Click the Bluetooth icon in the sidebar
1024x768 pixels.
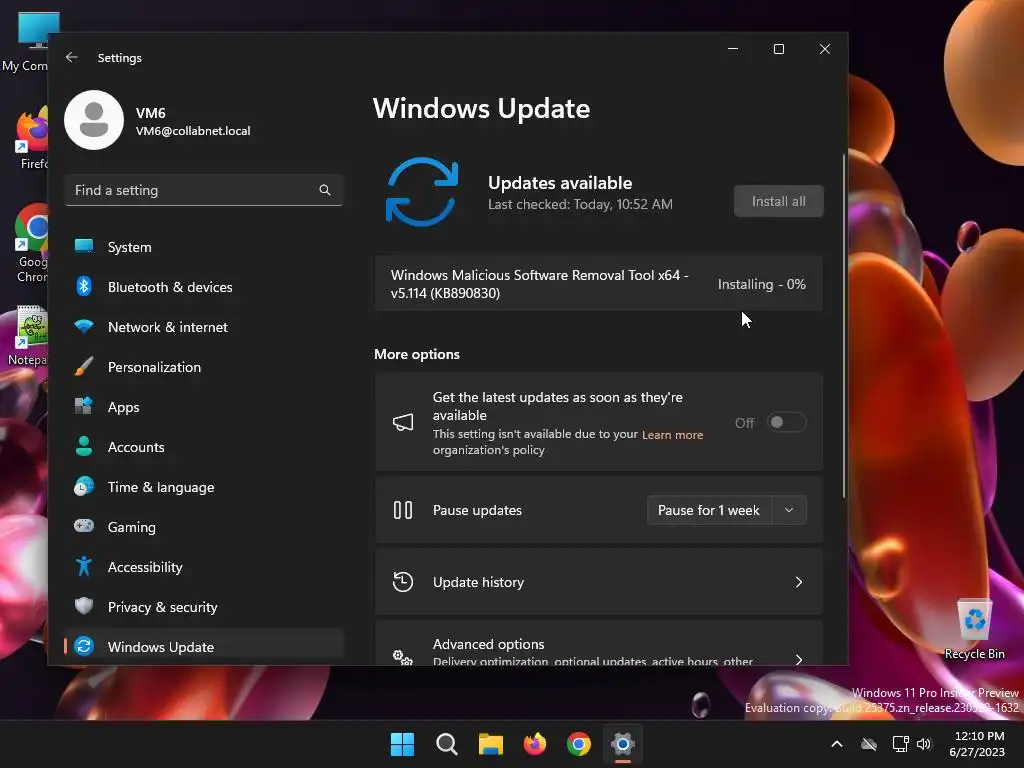click(x=84, y=287)
